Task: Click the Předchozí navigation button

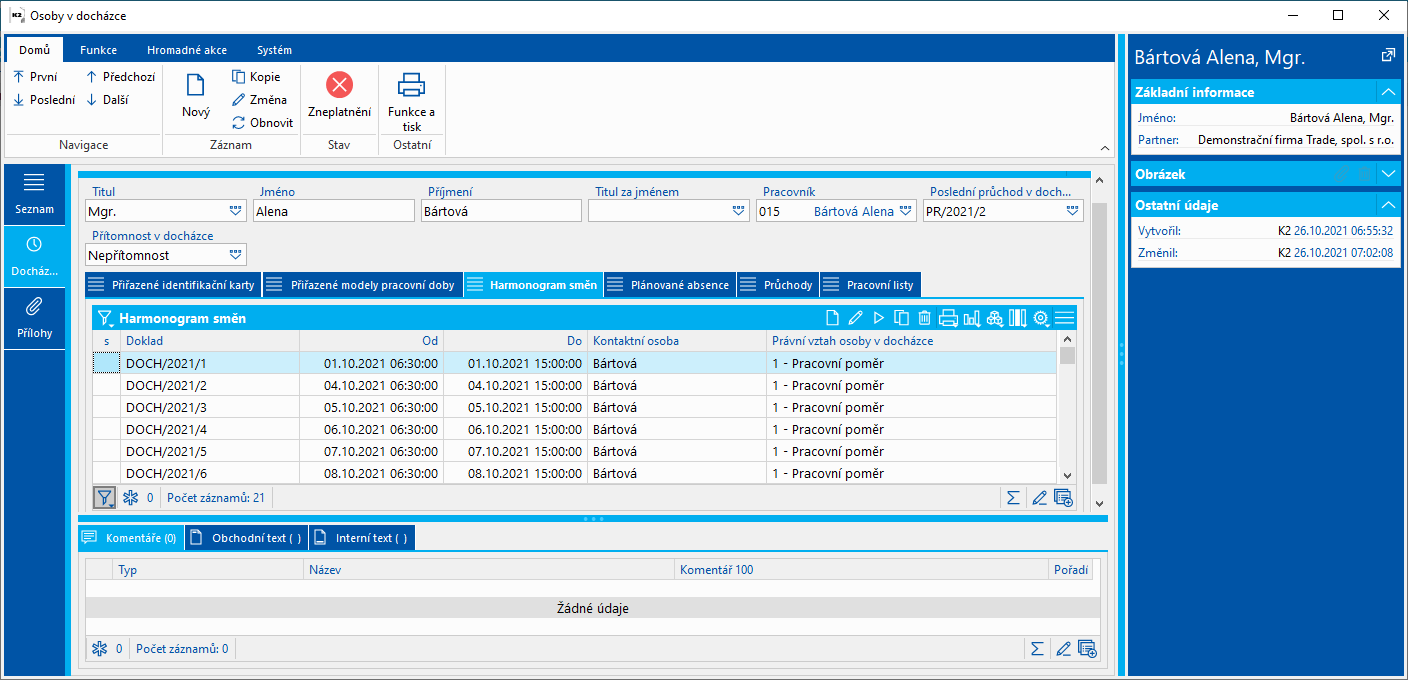Action: click(121, 77)
